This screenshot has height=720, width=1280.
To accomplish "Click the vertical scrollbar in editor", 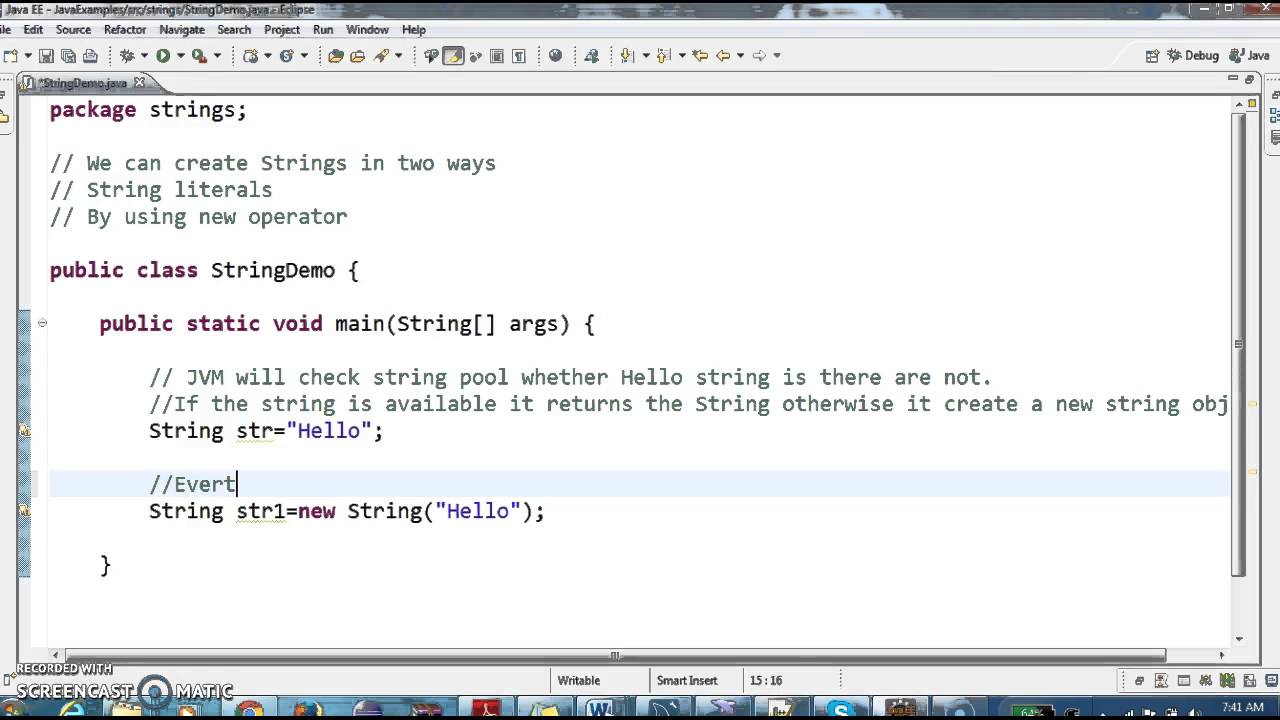I will (1239, 344).
